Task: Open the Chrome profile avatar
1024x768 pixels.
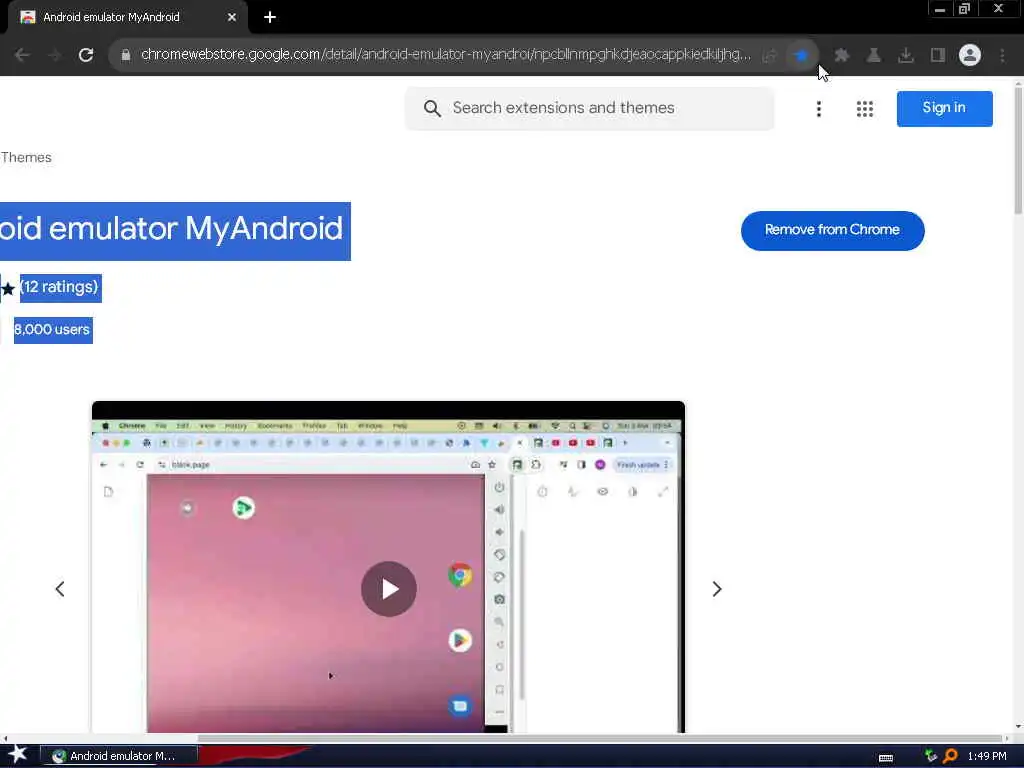Action: tap(970, 55)
